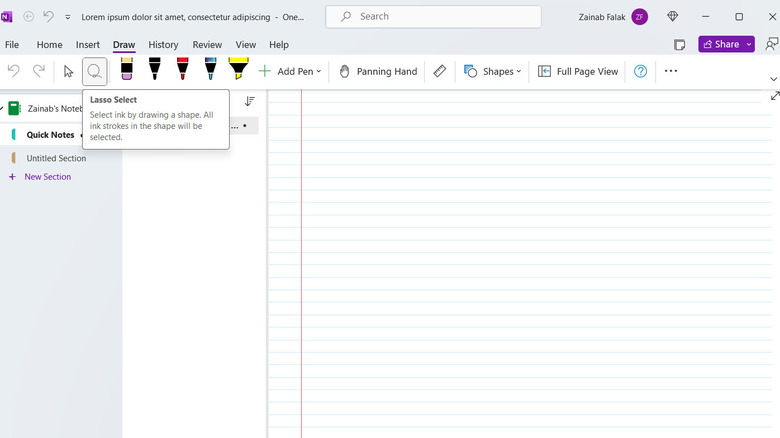Open the Untitled Section
The image size is (780, 438).
[x=56, y=158]
